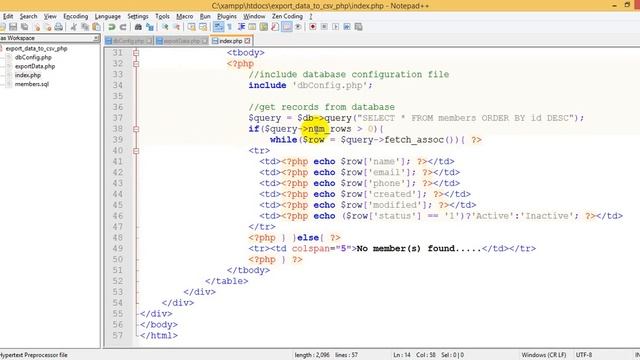This screenshot has height=360, width=640.
Task: Select index.php in workspace tree
Action: [x=28, y=75]
